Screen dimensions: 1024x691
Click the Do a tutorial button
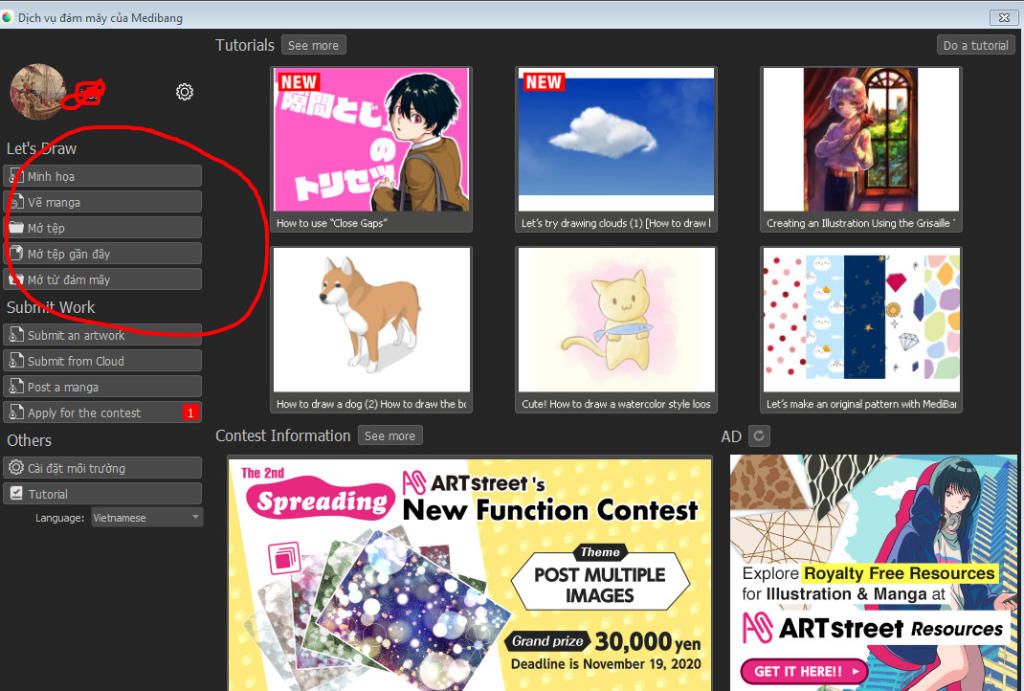[976, 45]
